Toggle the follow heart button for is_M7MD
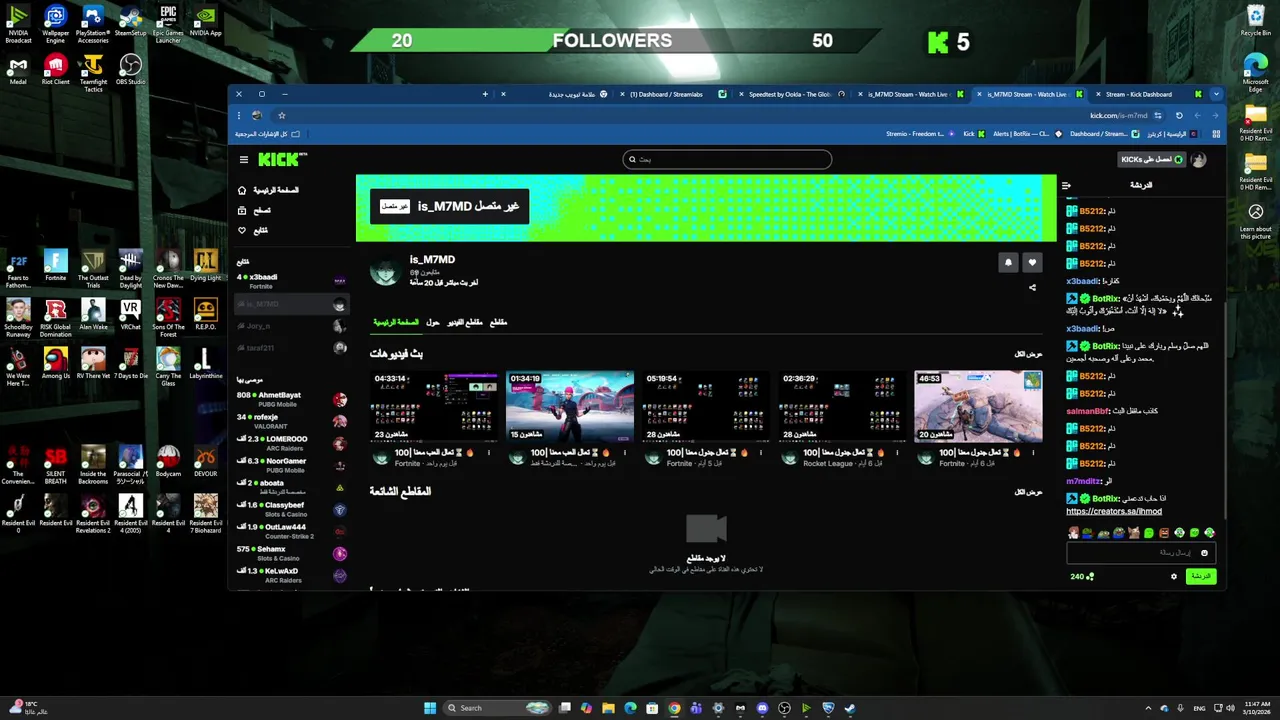The width and height of the screenshot is (1280, 720). [x=1032, y=262]
